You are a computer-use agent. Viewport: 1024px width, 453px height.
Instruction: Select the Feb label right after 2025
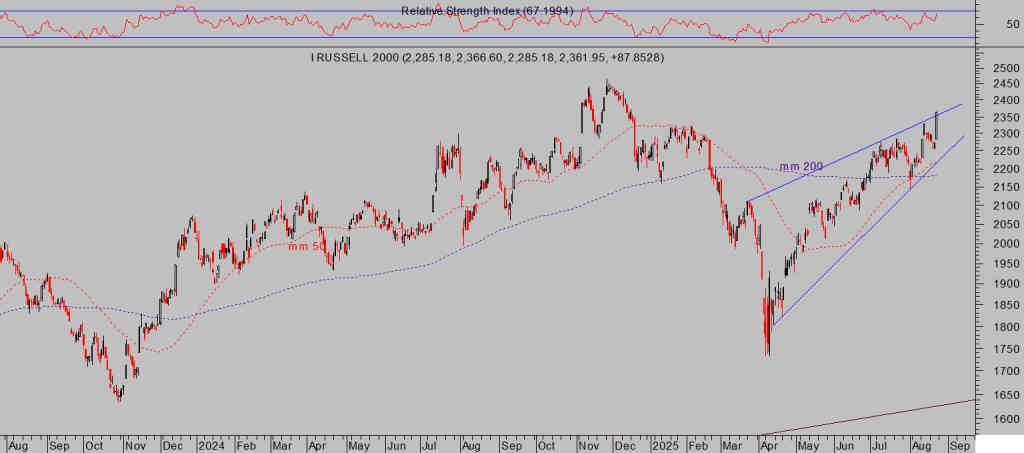tap(699, 446)
